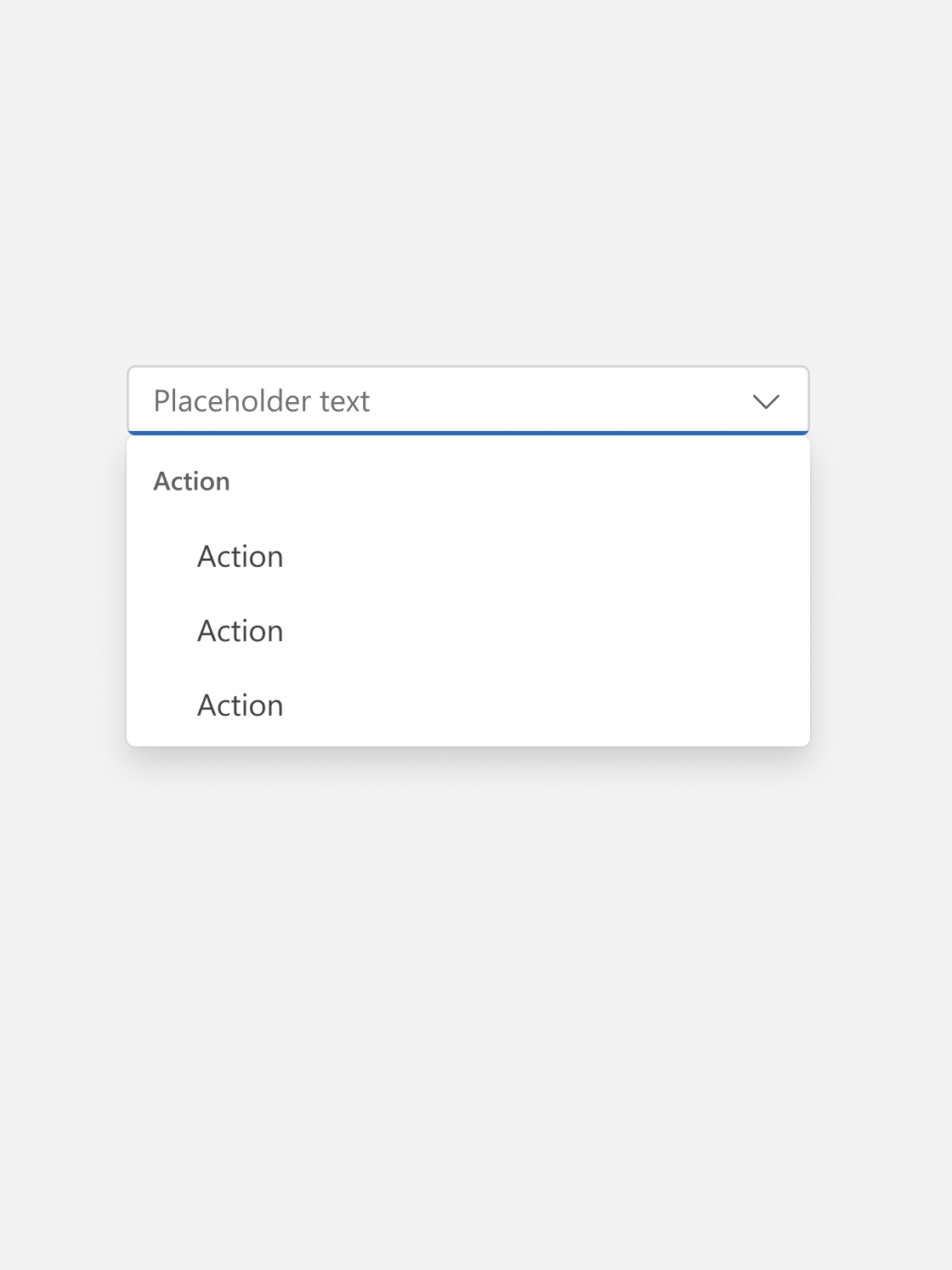The height and width of the screenshot is (1270, 952).
Task: Click the bottom Action option of the listbox
Action: point(241,706)
